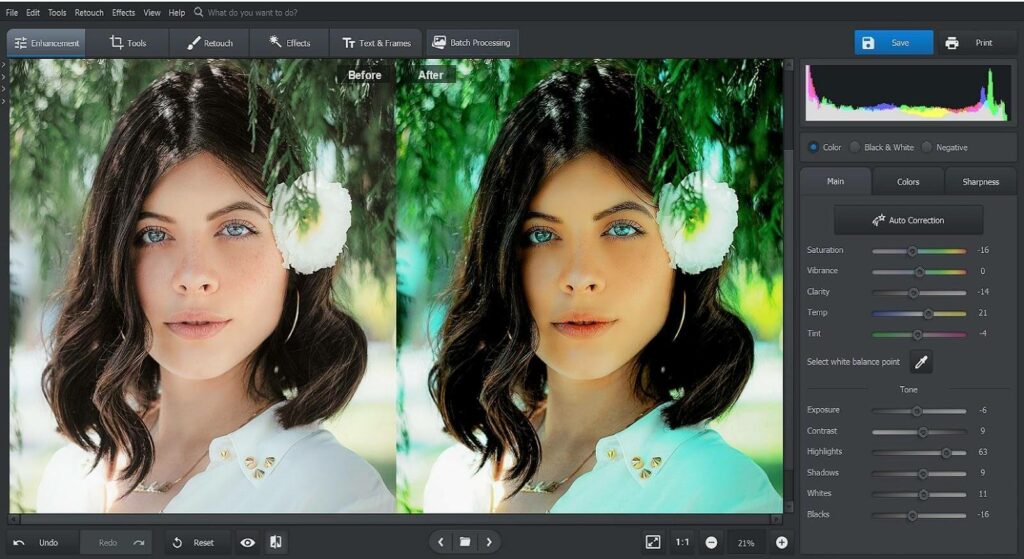Click the Clarity slider handle

coord(914,293)
